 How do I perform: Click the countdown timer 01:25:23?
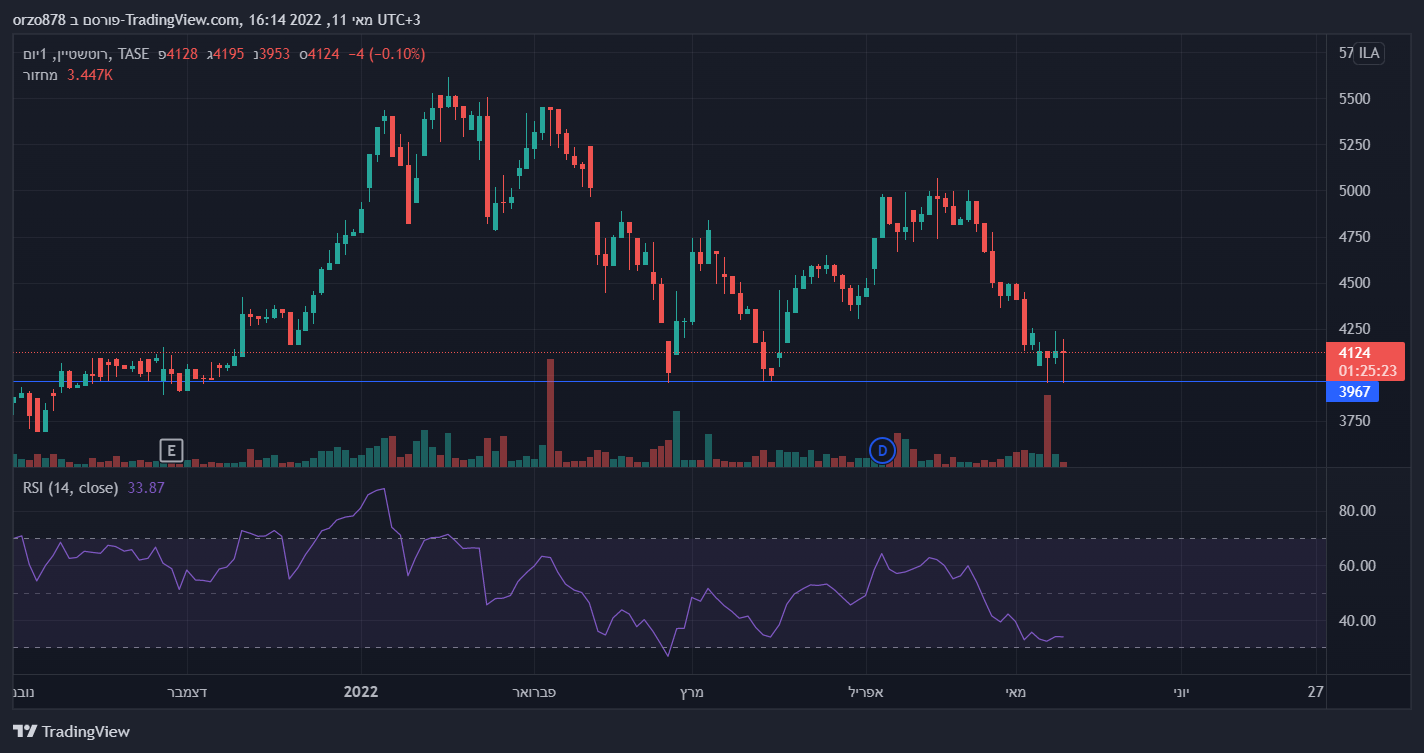point(1366,371)
